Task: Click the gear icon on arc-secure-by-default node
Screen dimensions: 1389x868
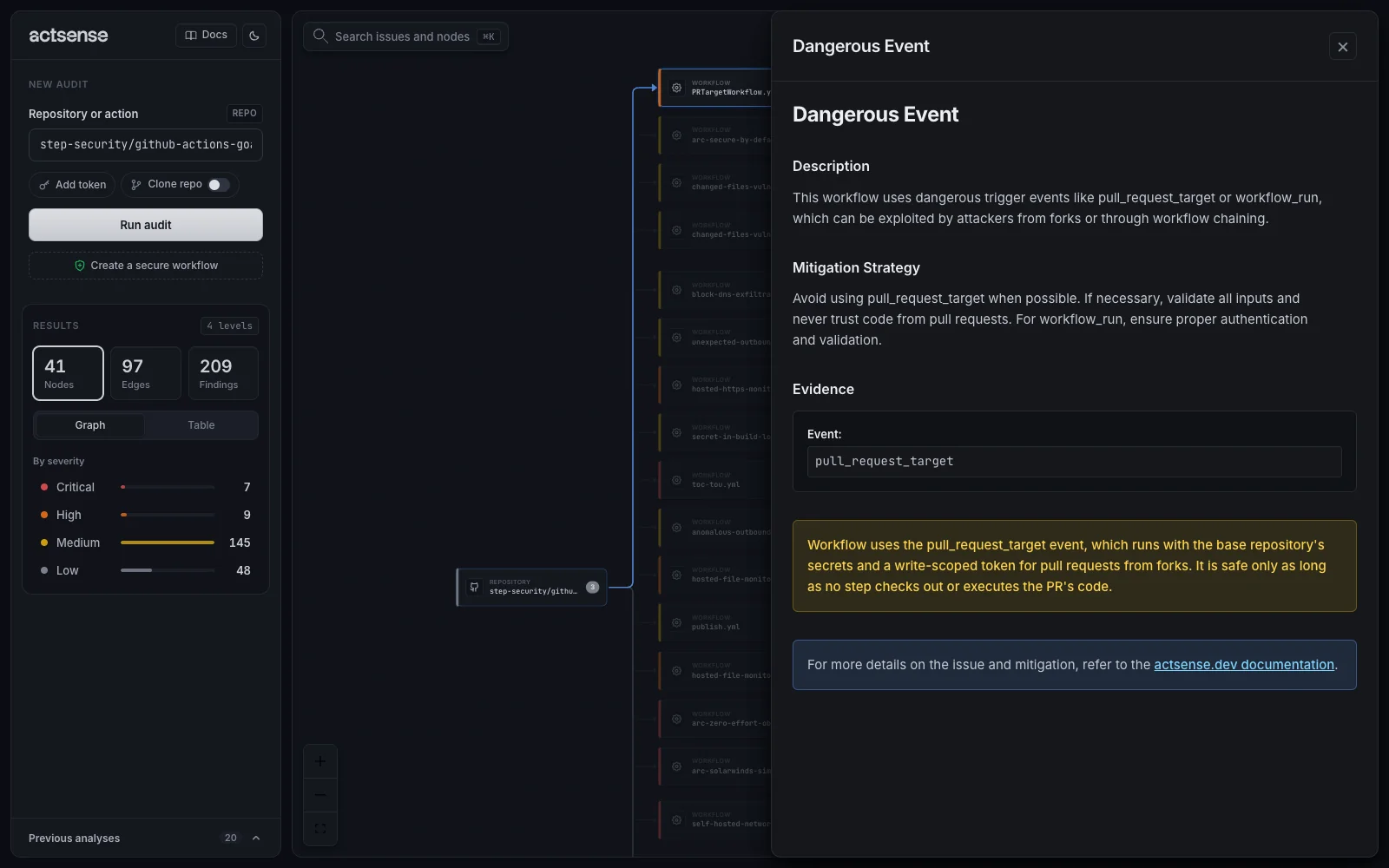Action: click(x=676, y=135)
